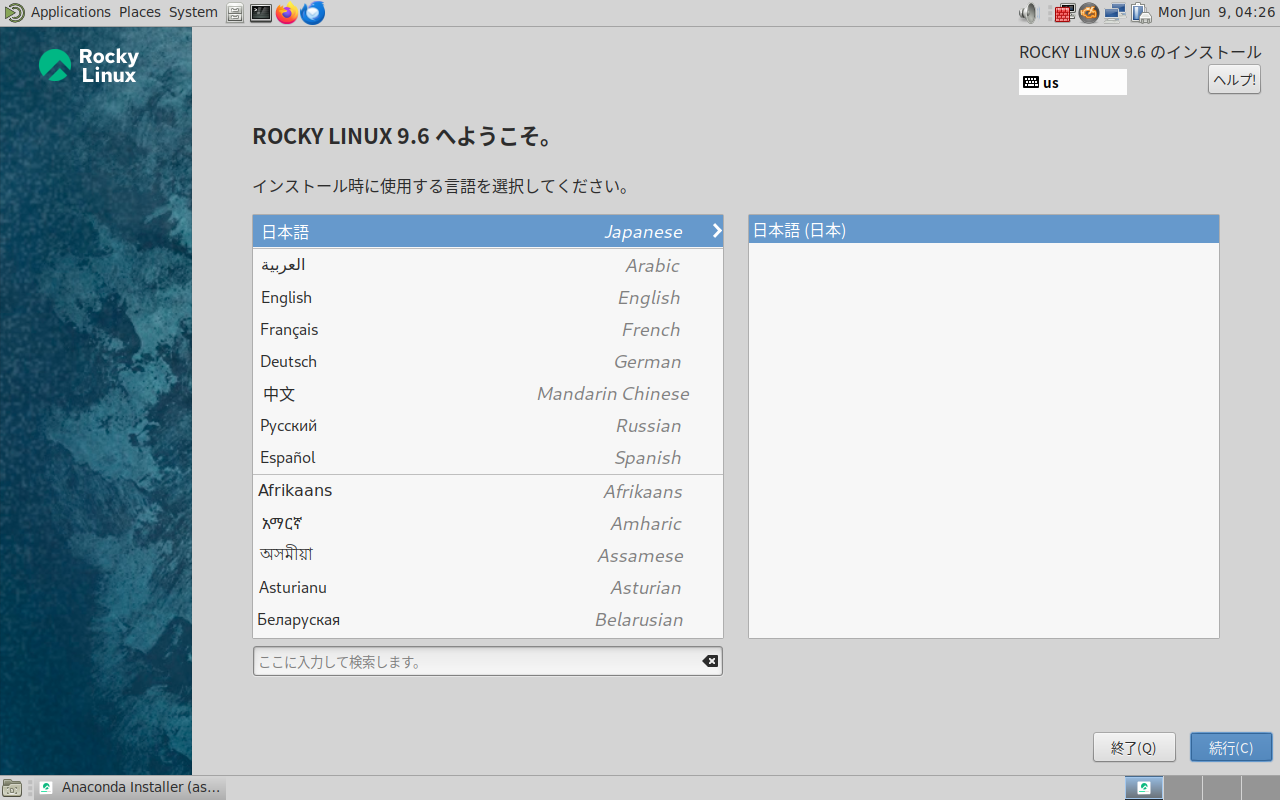This screenshot has height=800, width=1280.
Task: Click the 'us' keyboard layout indicator
Action: click(x=1073, y=82)
